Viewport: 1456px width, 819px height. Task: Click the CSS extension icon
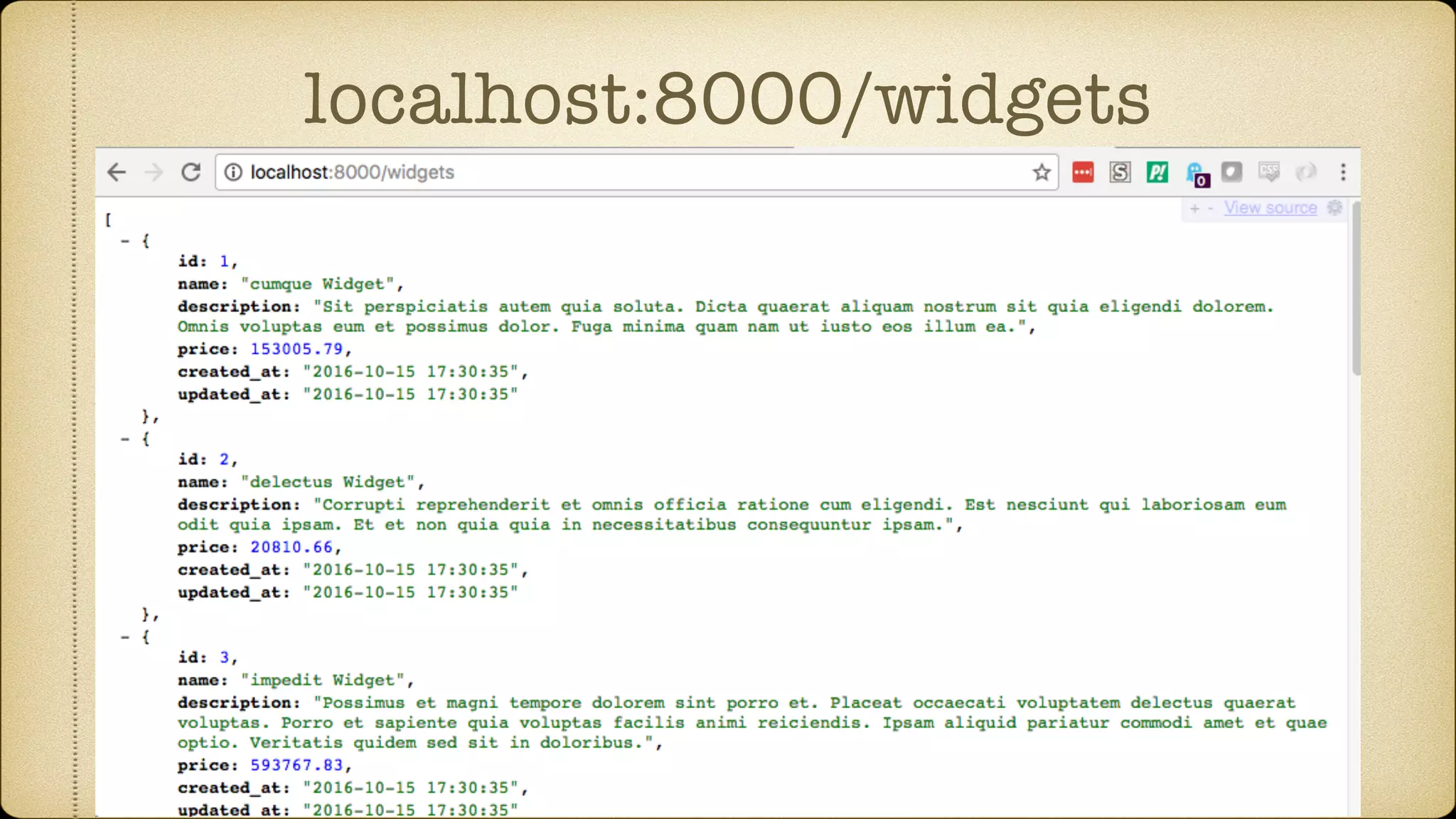[1269, 171]
